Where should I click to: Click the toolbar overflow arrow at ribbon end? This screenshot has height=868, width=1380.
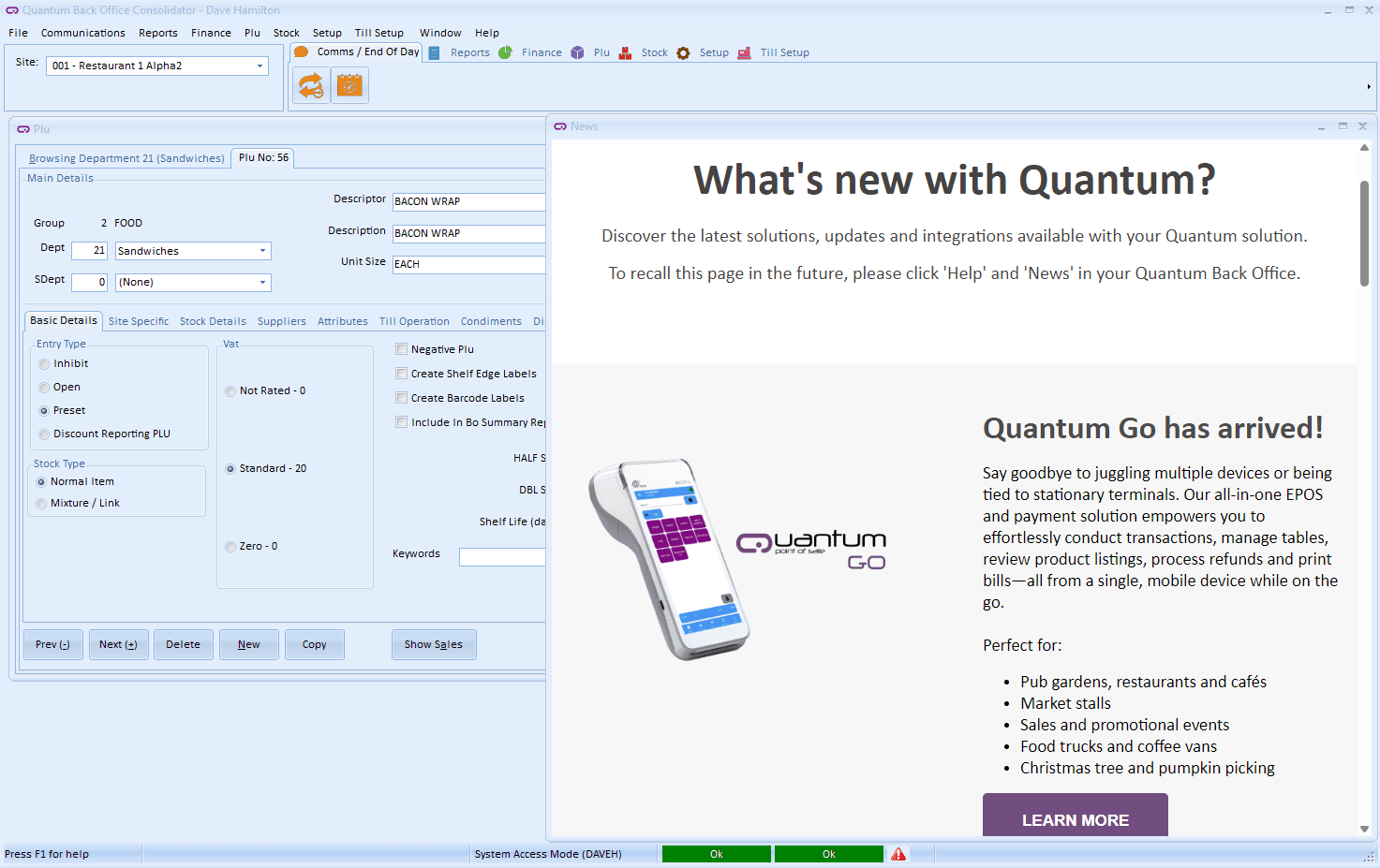[1369, 87]
